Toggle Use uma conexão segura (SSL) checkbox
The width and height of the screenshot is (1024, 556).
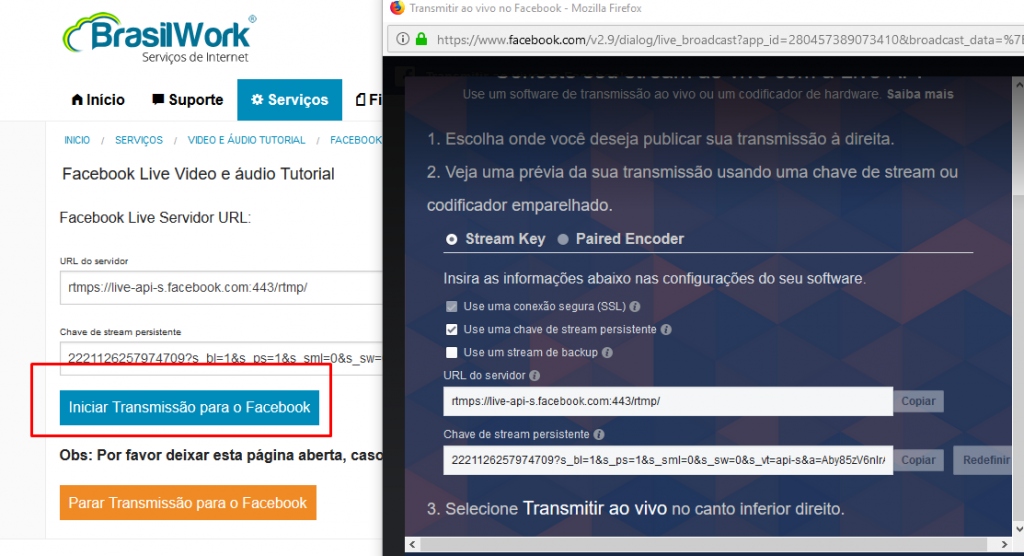coord(451,306)
